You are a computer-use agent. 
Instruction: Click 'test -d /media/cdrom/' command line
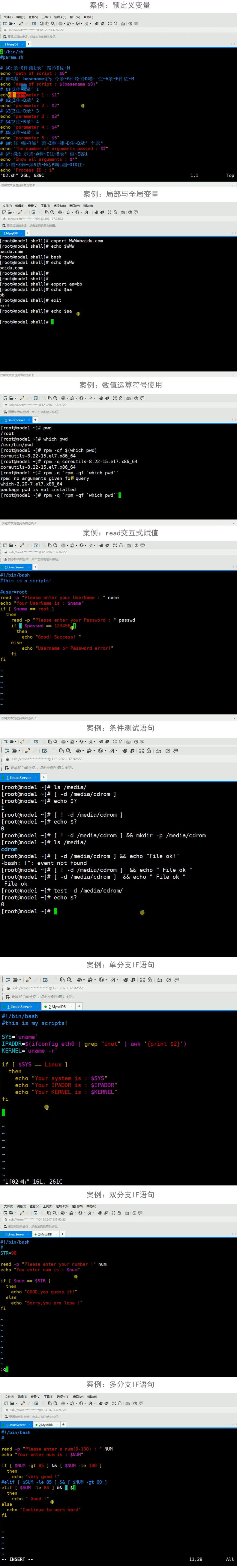61,890
